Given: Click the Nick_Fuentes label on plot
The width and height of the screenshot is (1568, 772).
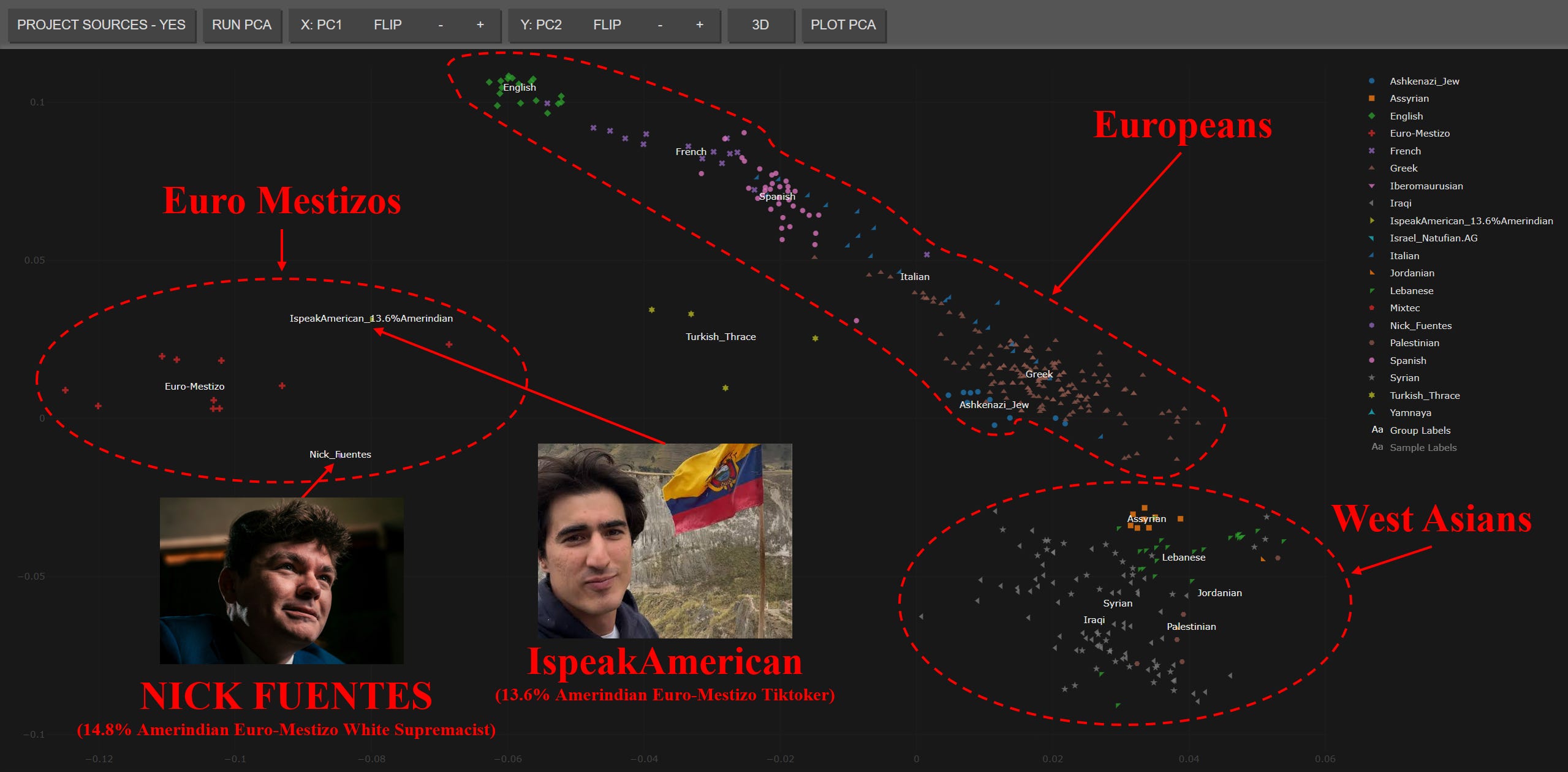Looking at the screenshot, I should pyautogui.click(x=340, y=455).
